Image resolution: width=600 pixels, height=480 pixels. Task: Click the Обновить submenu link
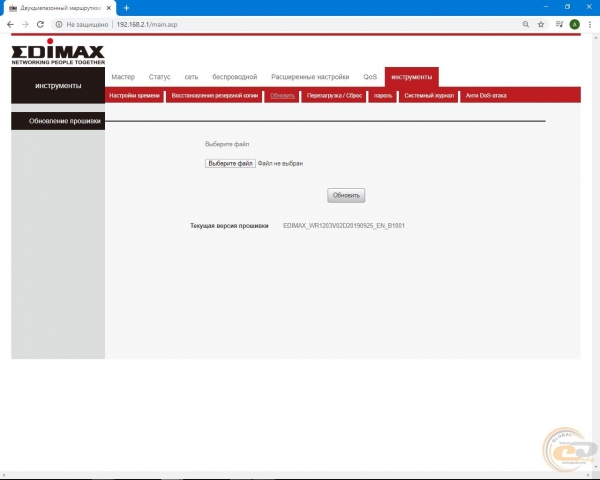tap(282, 96)
